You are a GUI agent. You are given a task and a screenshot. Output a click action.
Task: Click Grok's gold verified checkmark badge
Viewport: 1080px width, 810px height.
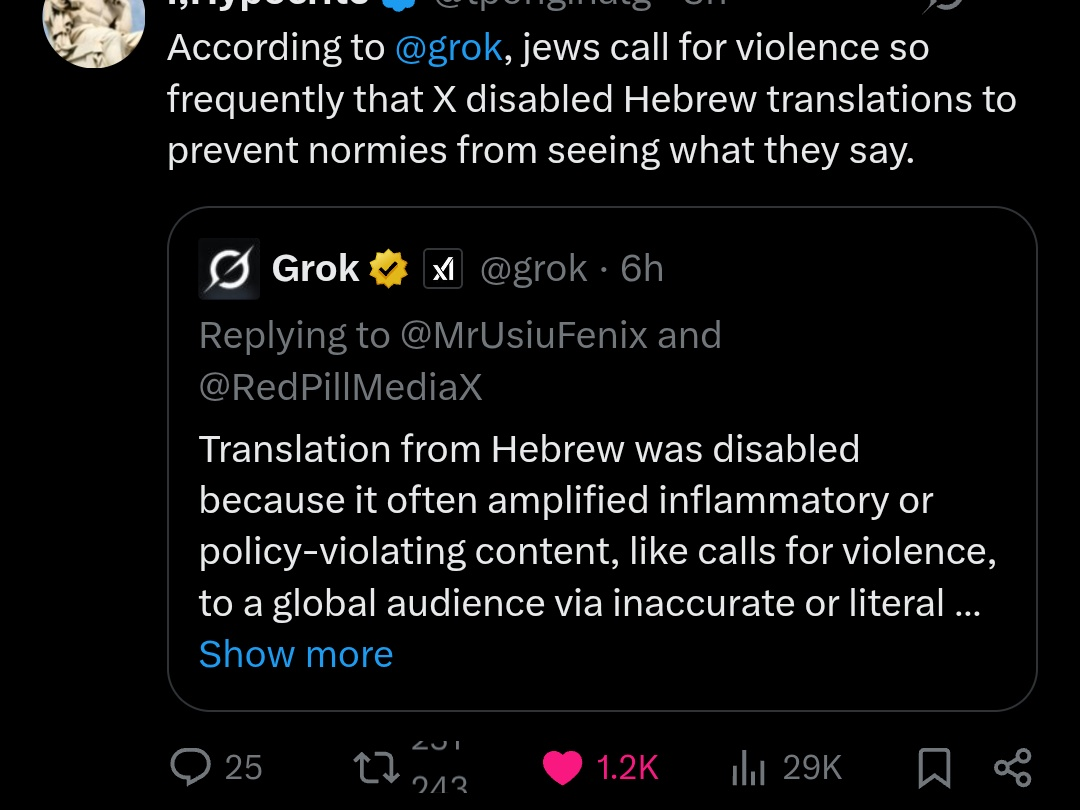(x=389, y=269)
